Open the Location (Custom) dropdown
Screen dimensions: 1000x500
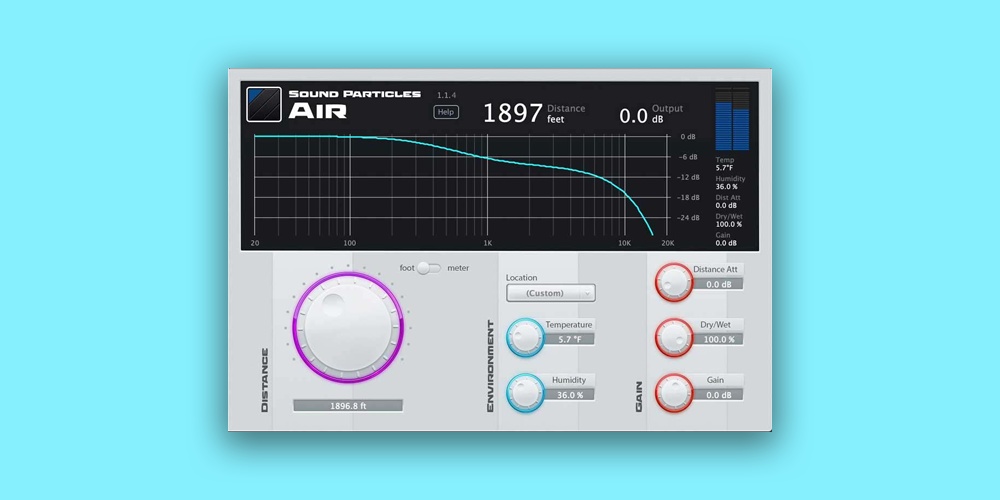click(x=550, y=293)
